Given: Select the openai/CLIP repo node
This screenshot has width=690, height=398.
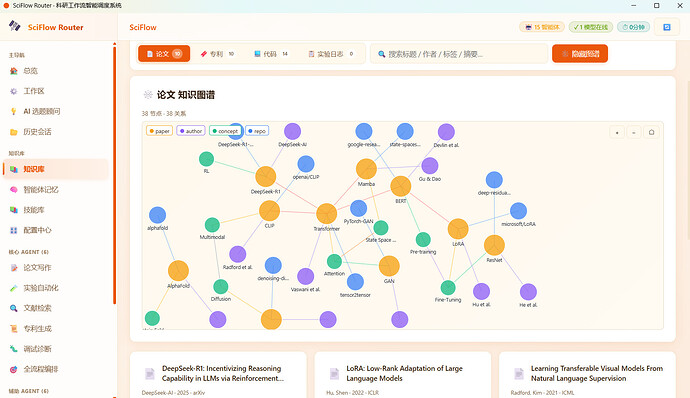Looking at the screenshot, I should (306, 164).
